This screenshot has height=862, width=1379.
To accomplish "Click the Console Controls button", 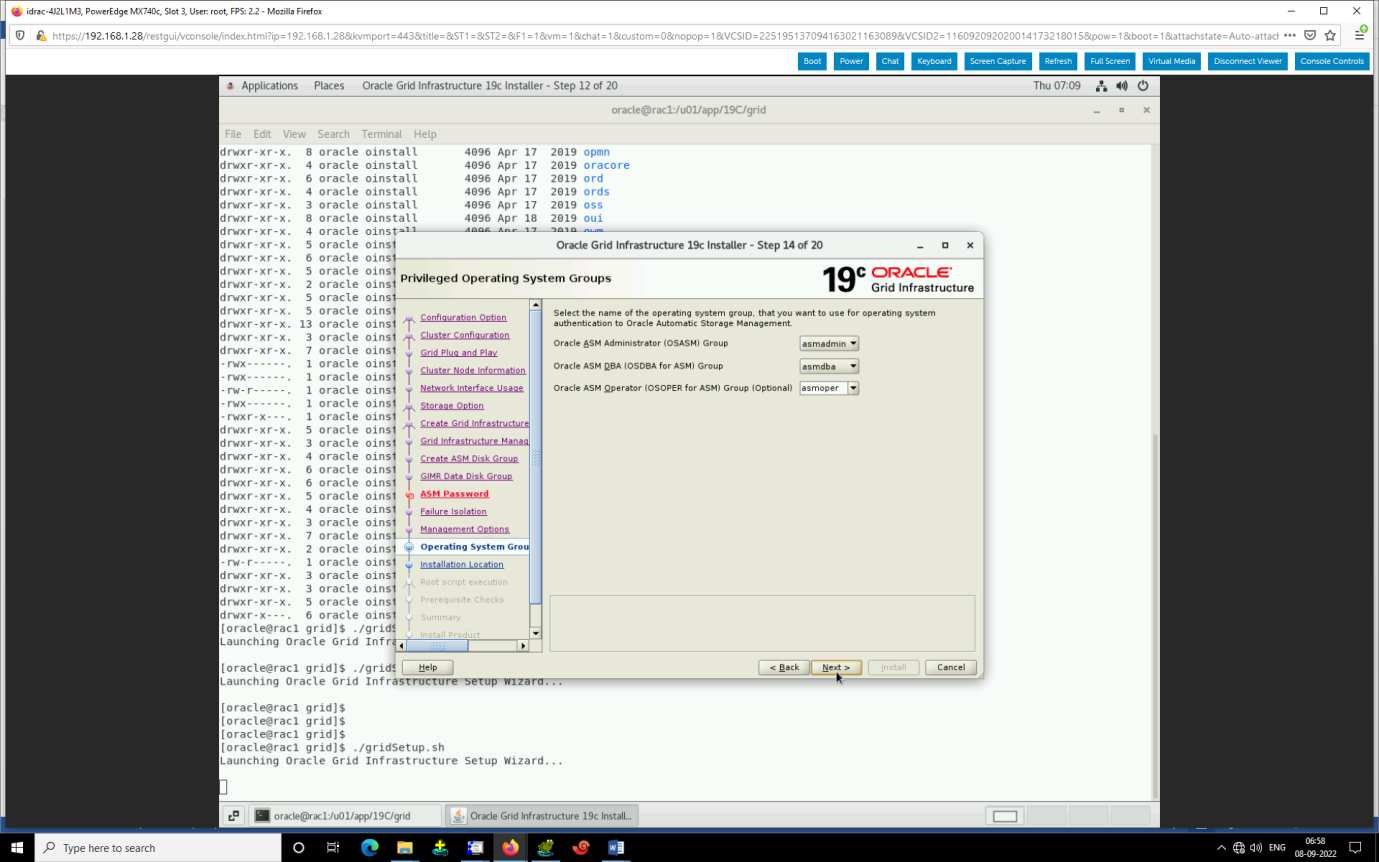I will tap(1332, 61).
